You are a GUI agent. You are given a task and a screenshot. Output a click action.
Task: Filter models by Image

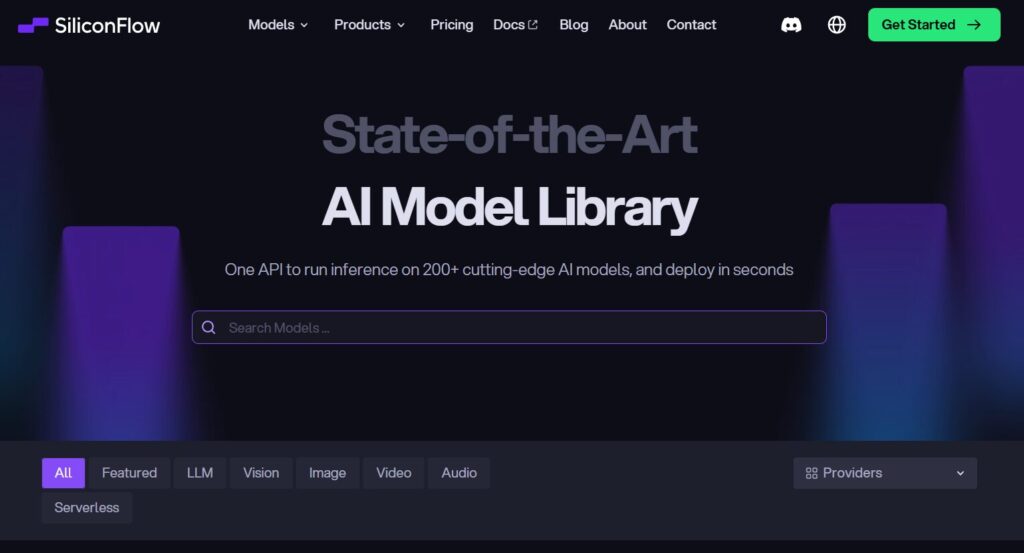click(327, 473)
